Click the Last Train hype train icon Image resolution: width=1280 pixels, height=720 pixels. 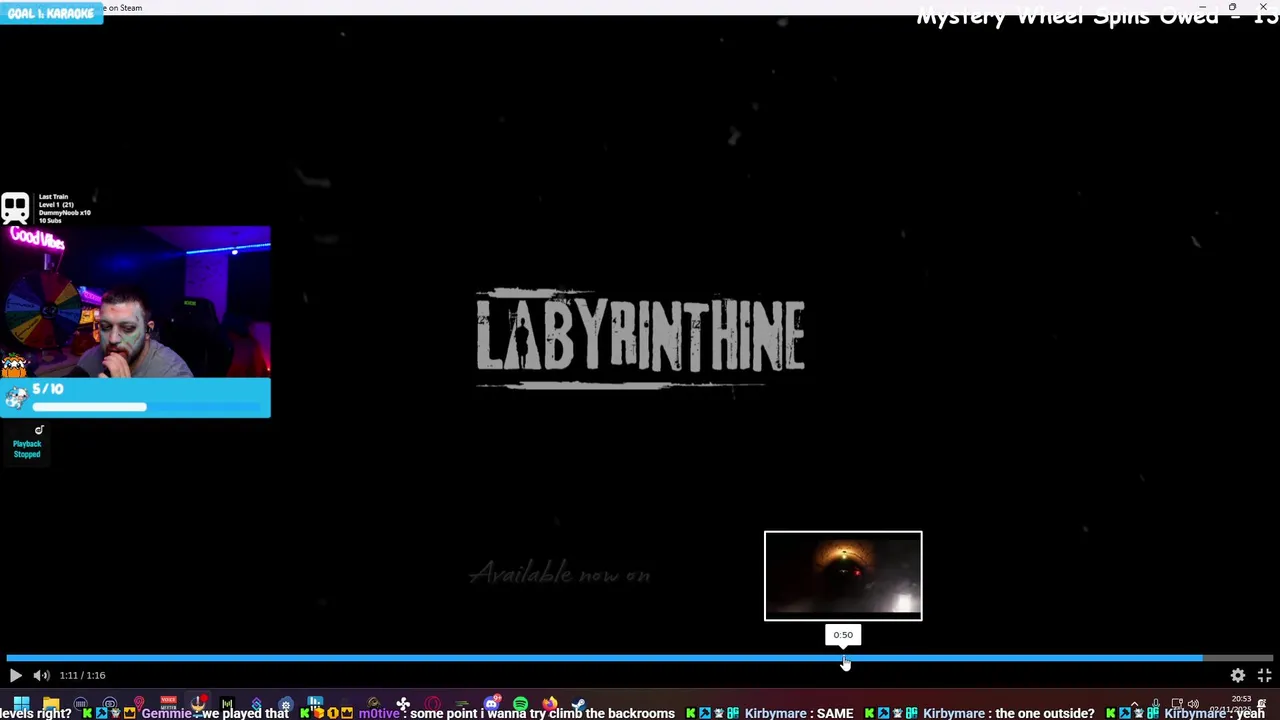click(15, 208)
